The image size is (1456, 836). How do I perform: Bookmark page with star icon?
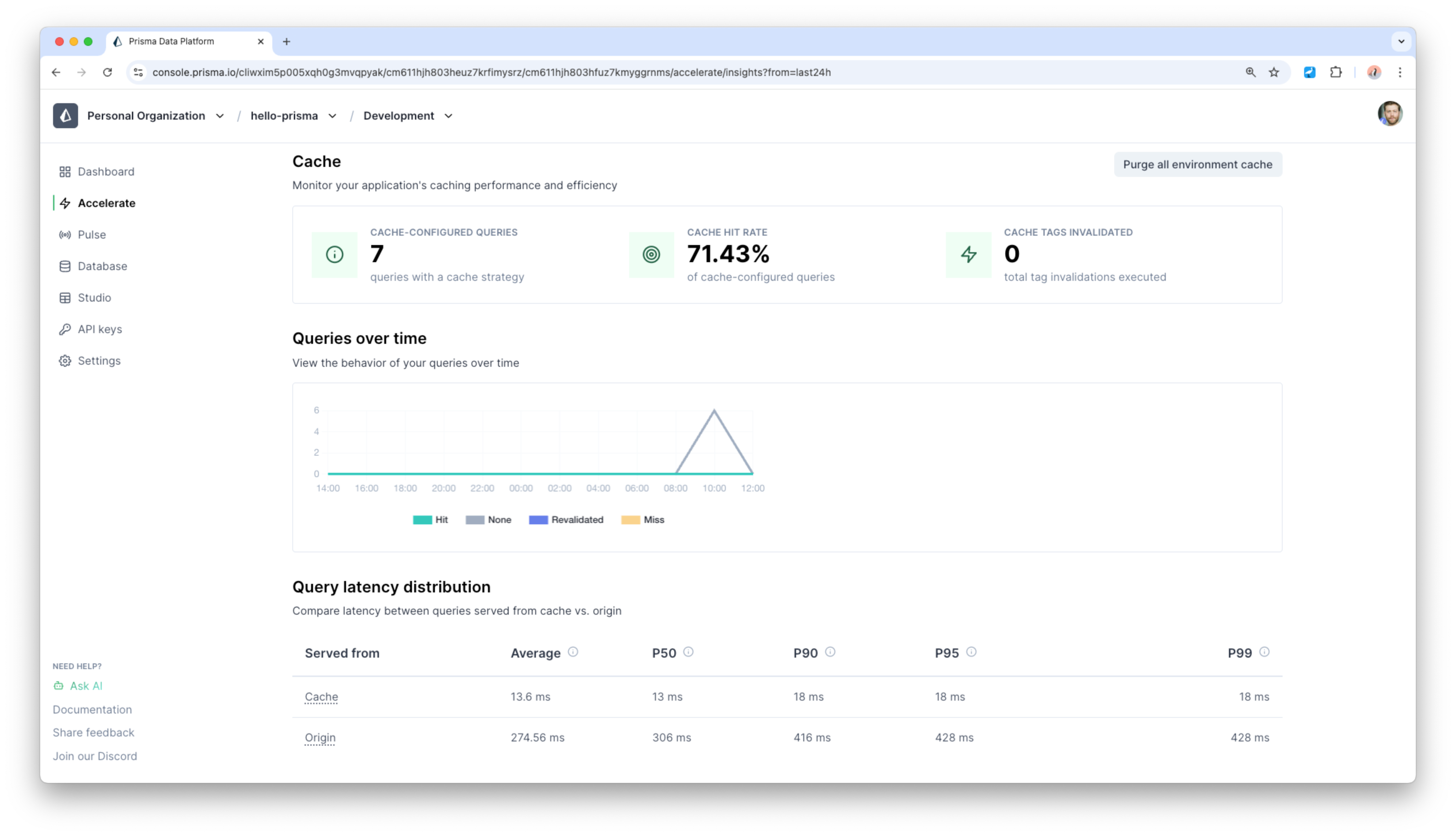coord(1274,72)
